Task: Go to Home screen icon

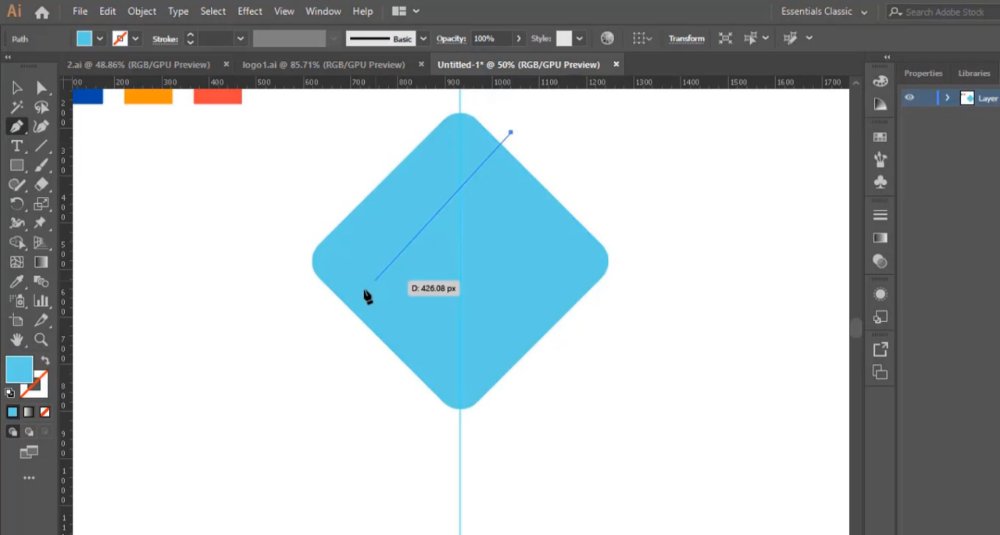Action: tap(42, 12)
